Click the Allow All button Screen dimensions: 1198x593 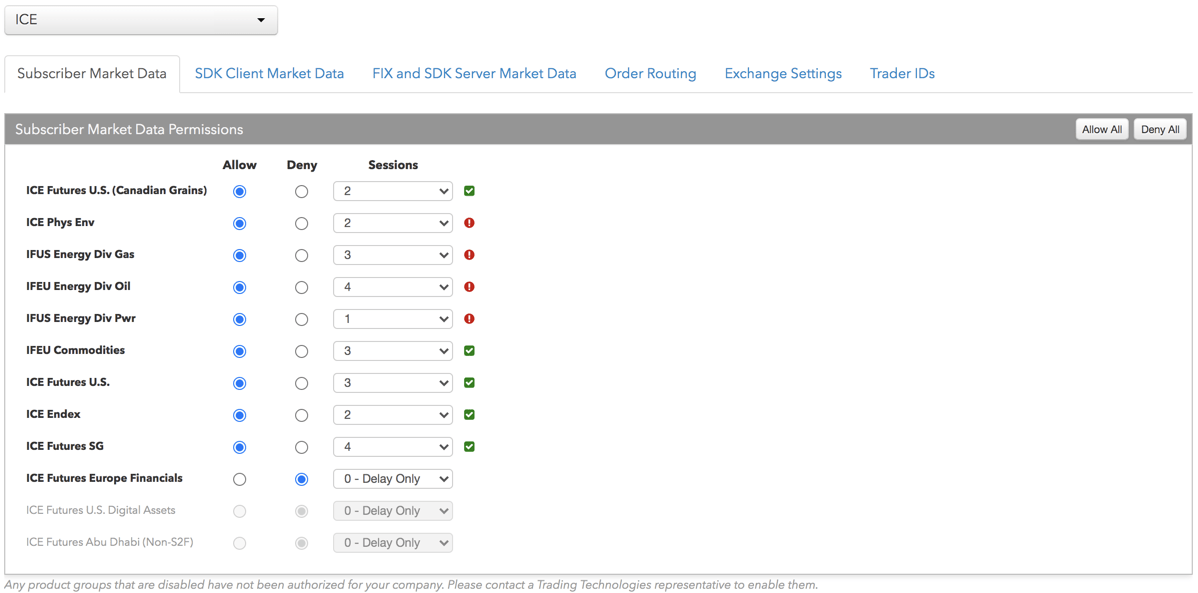pos(1102,129)
